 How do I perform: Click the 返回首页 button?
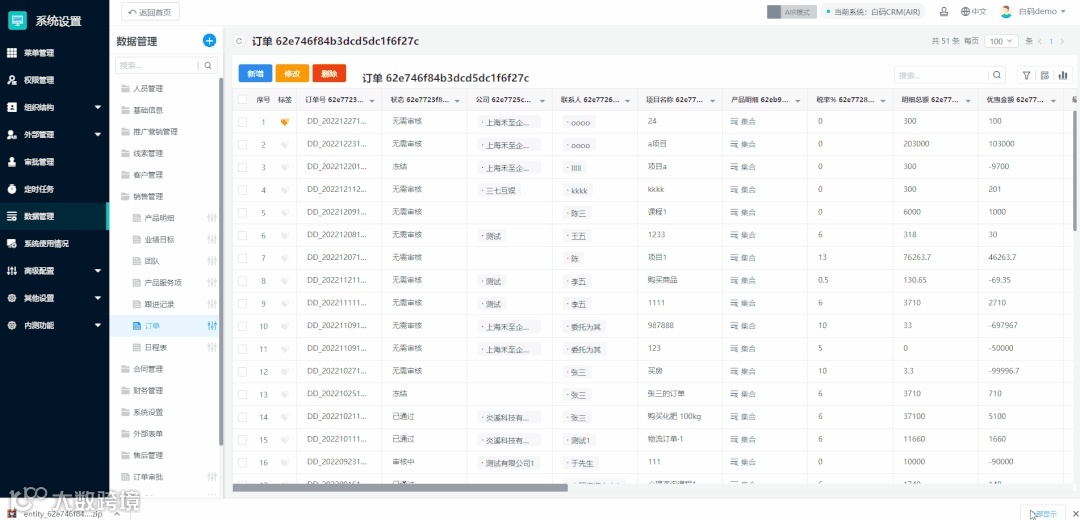click(x=150, y=12)
